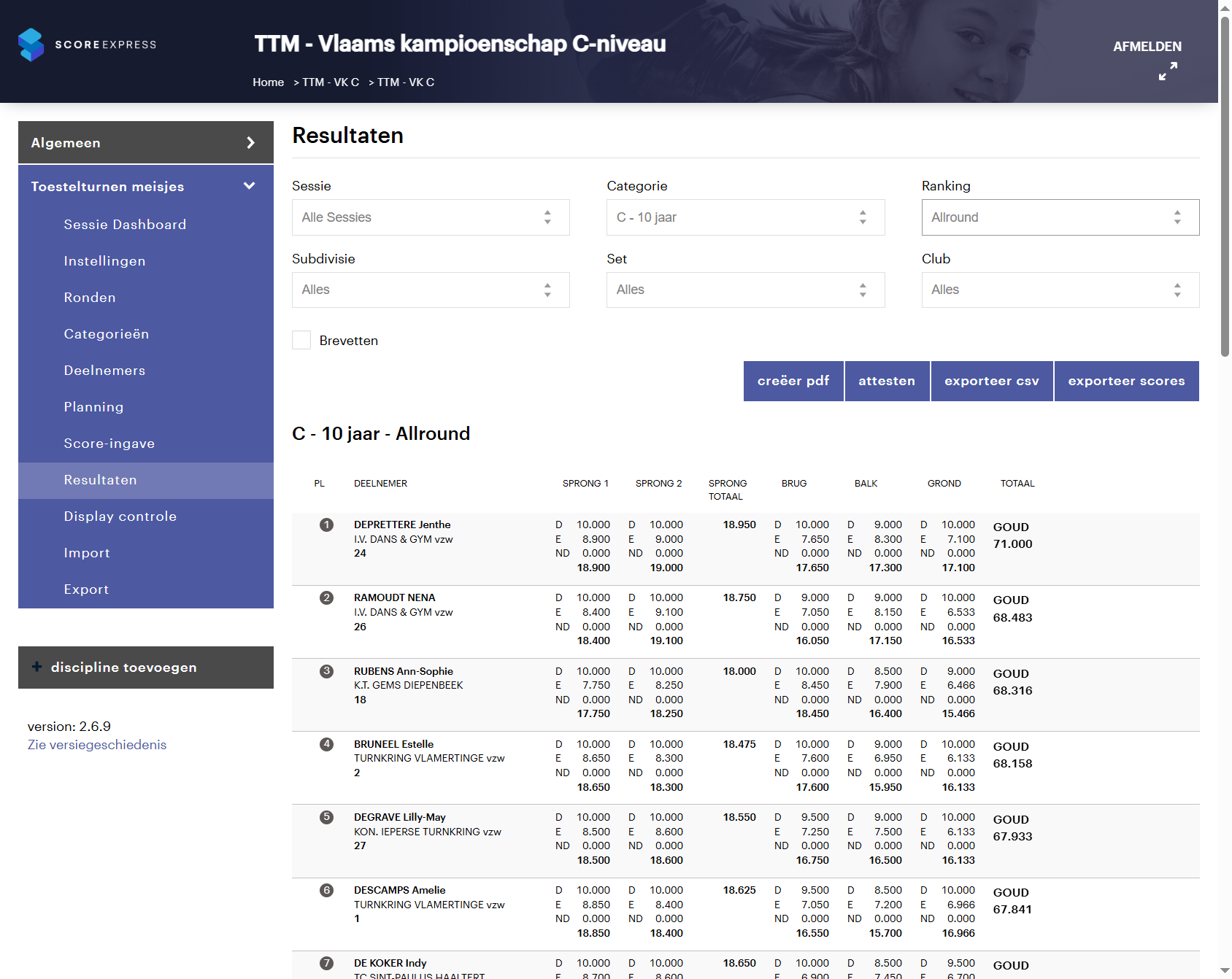Open the Ranking dropdown set to Allround
1232x979 pixels.
coord(1060,217)
